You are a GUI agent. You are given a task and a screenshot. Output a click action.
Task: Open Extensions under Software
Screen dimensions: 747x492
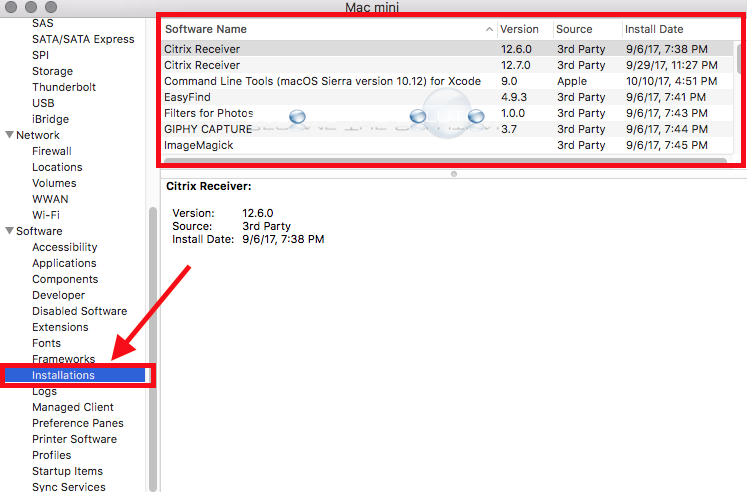click(x=61, y=327)
